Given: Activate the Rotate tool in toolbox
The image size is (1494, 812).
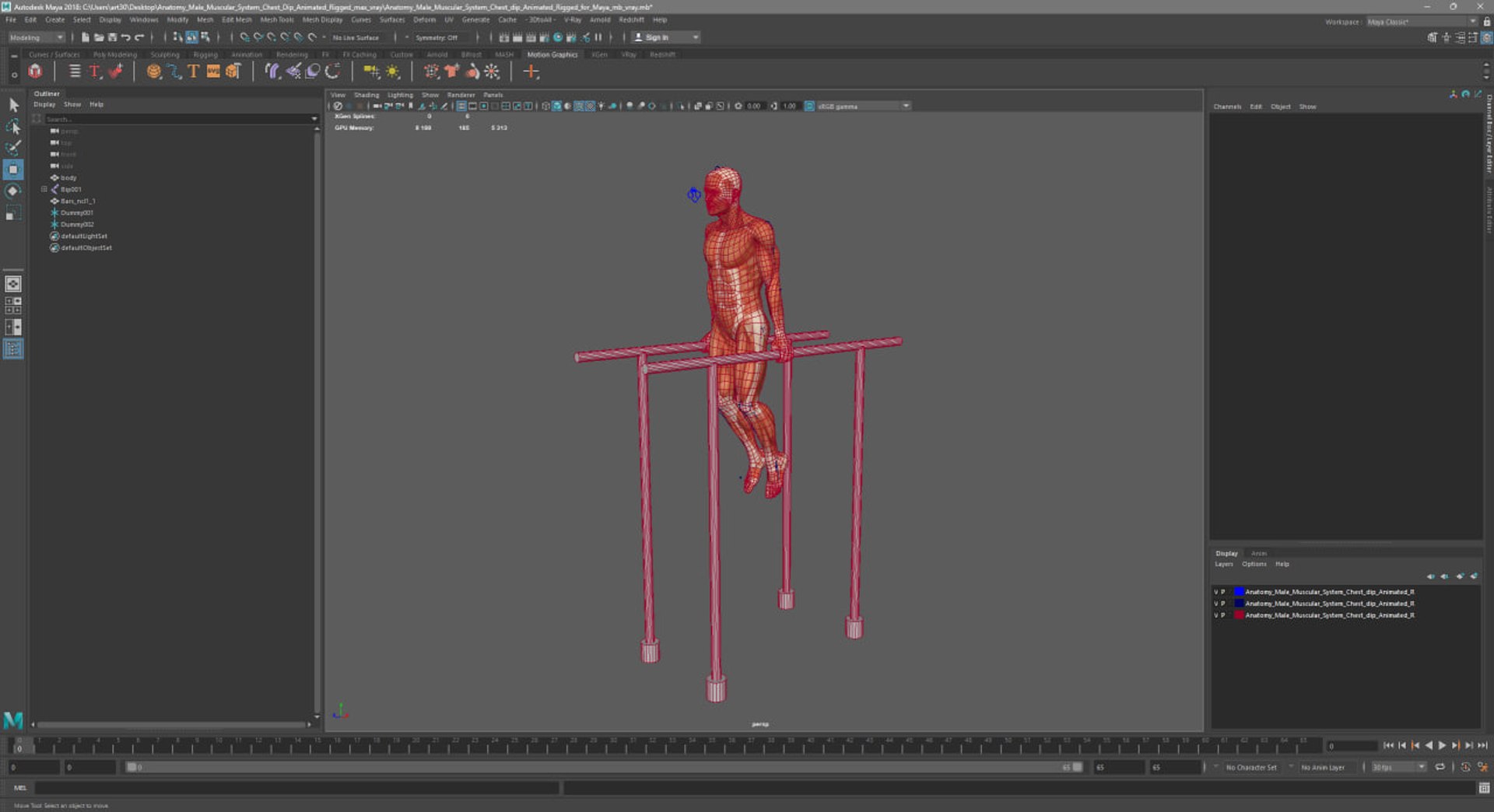Looking at the screenshot, I should [13, 191].
